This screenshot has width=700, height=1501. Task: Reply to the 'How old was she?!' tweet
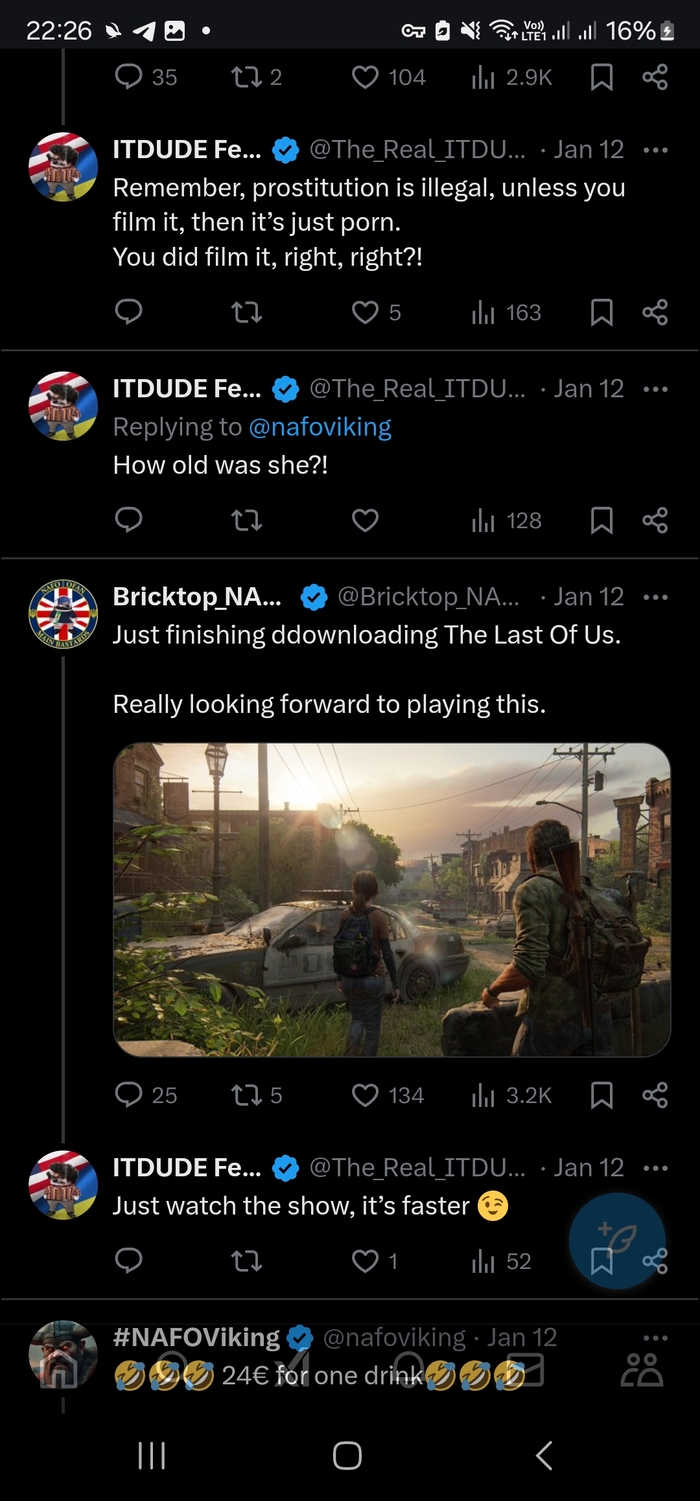pos(129,519)
